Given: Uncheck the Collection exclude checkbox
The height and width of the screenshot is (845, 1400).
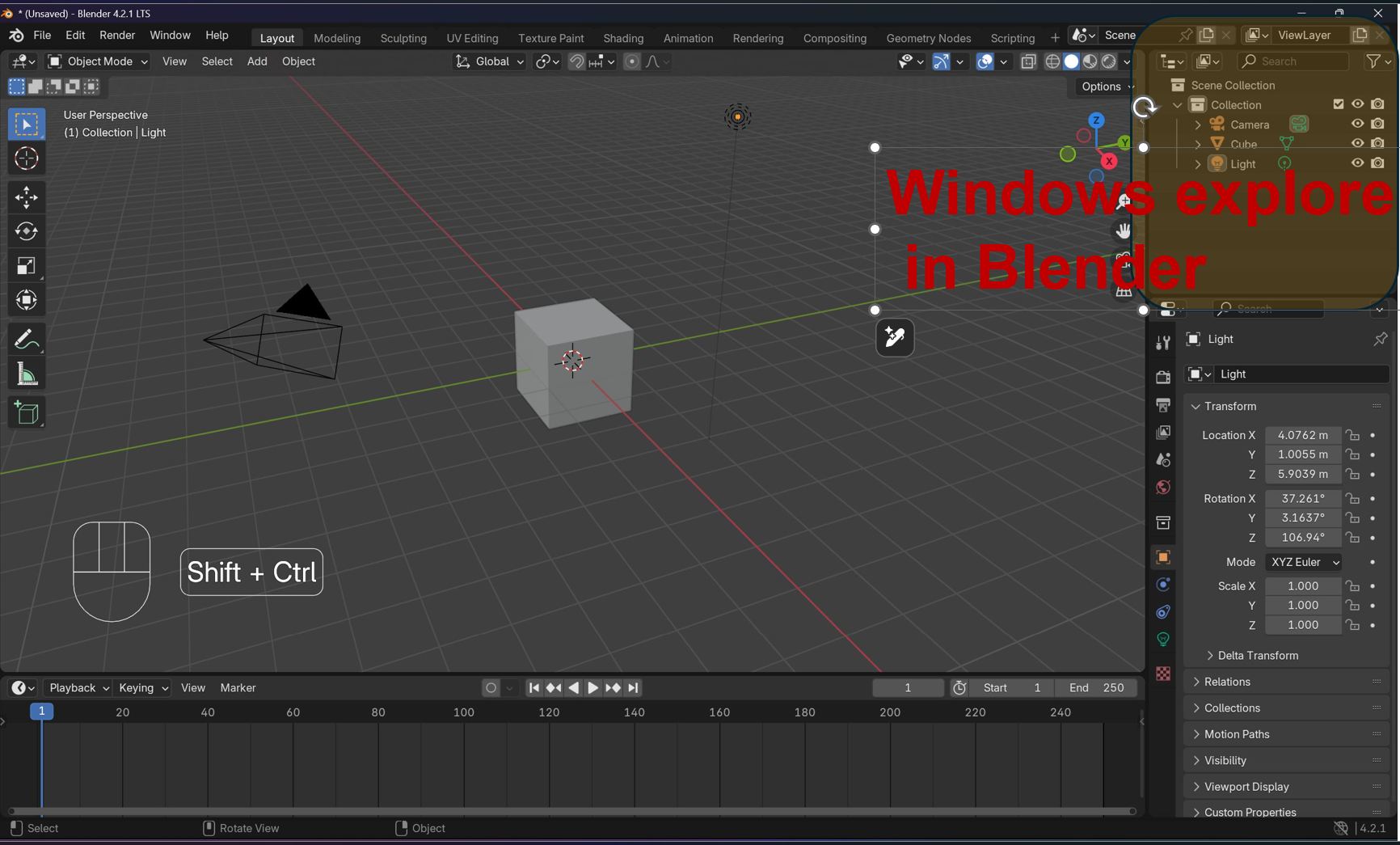Looking at the screenshot, I should click(1339, 104).
